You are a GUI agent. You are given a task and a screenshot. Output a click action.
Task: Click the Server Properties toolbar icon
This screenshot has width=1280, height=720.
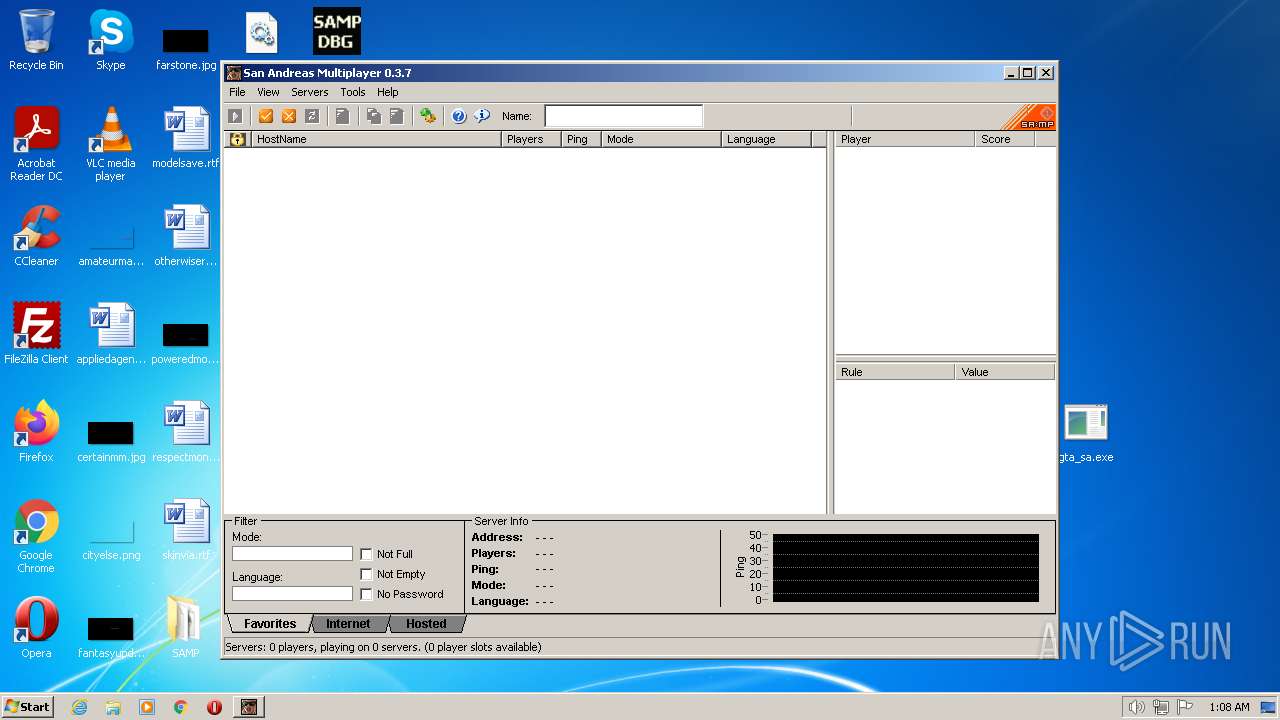click(x=396, y=116)
